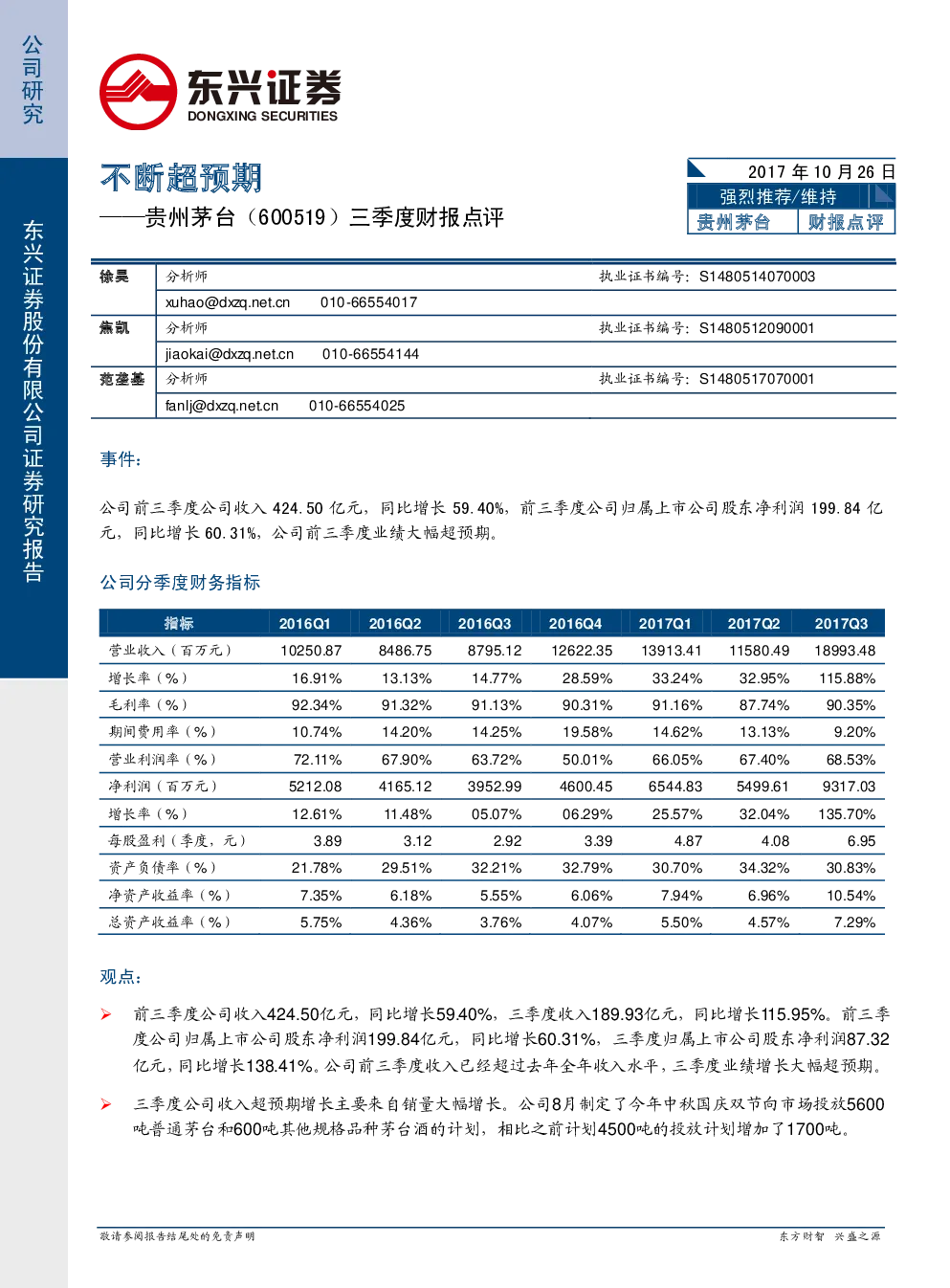Click the date 2017 年 10 月 26 日
The height and width of the screenshot is (1288, 950).
(x=821, y=171)
